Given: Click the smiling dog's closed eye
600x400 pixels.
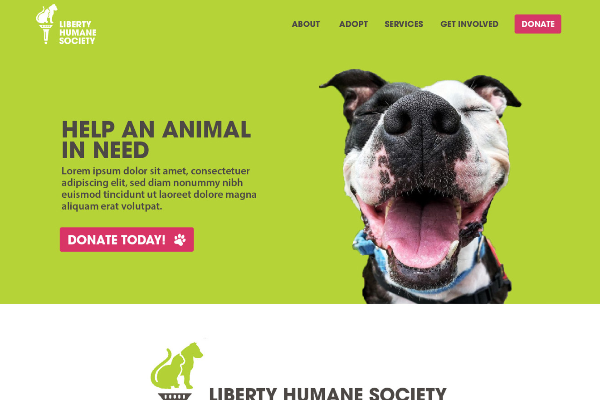Looking at the screenshot, I should [x=476, y=110].
